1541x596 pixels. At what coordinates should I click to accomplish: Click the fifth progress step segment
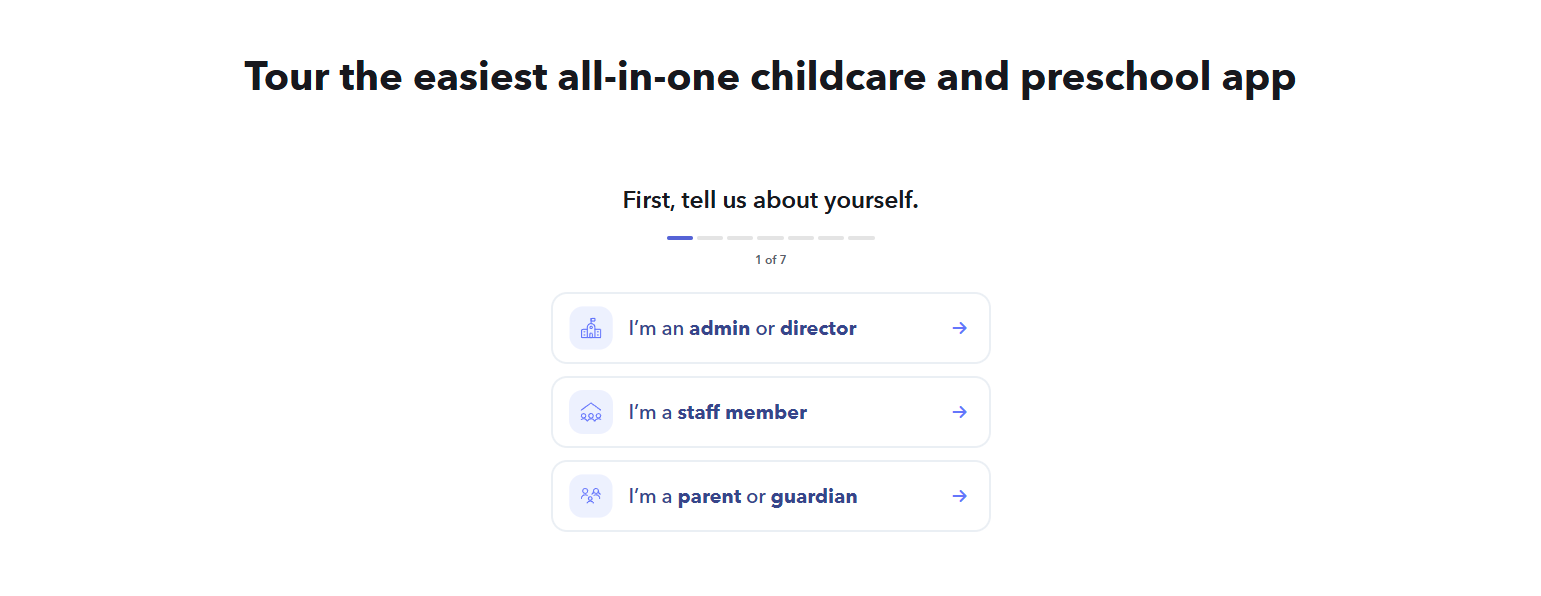(x=801, y=238)
